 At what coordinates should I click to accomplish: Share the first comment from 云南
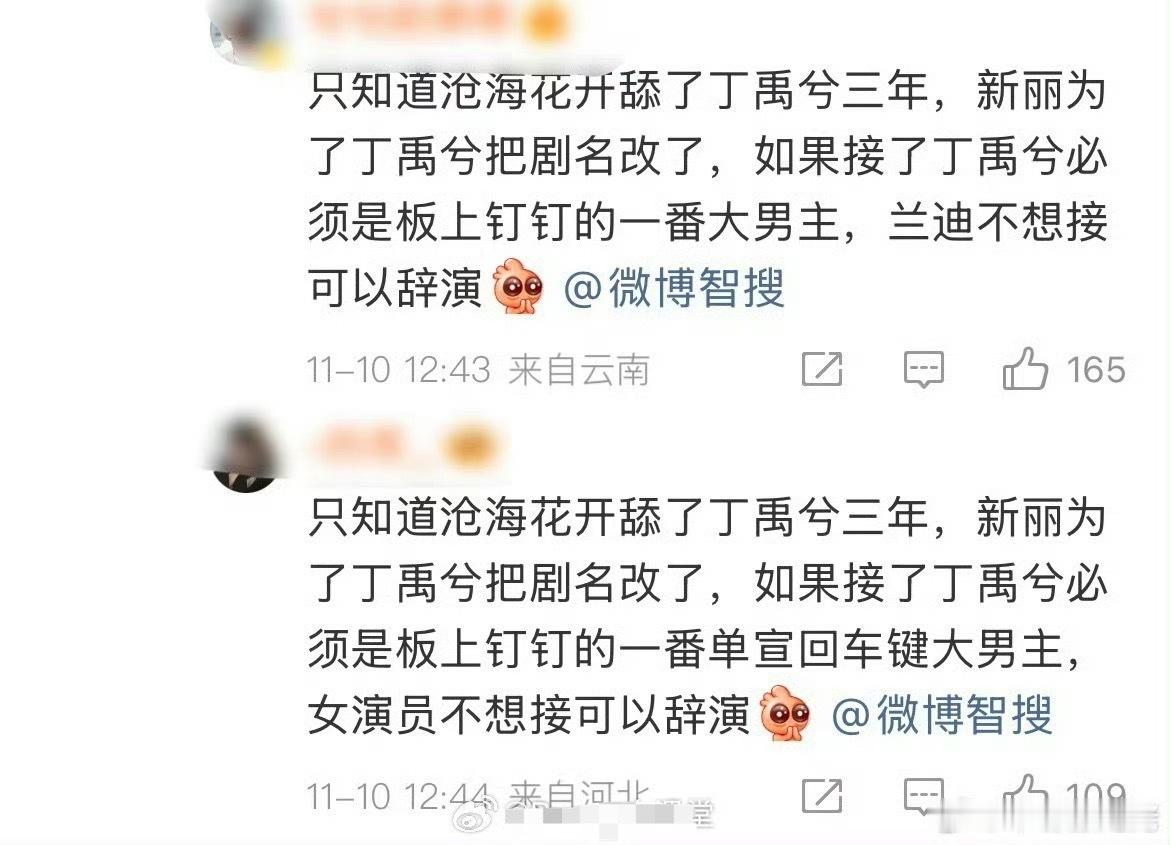[822, 369]
